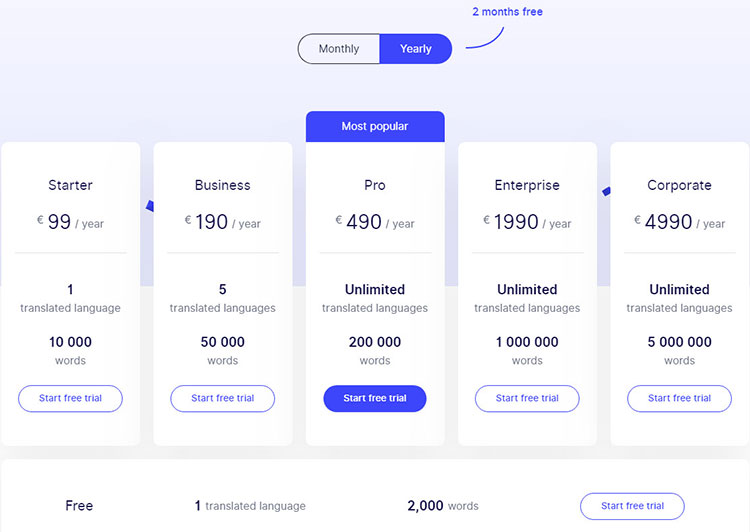
Task: Start free trial for Business plan
Action: 222,398
